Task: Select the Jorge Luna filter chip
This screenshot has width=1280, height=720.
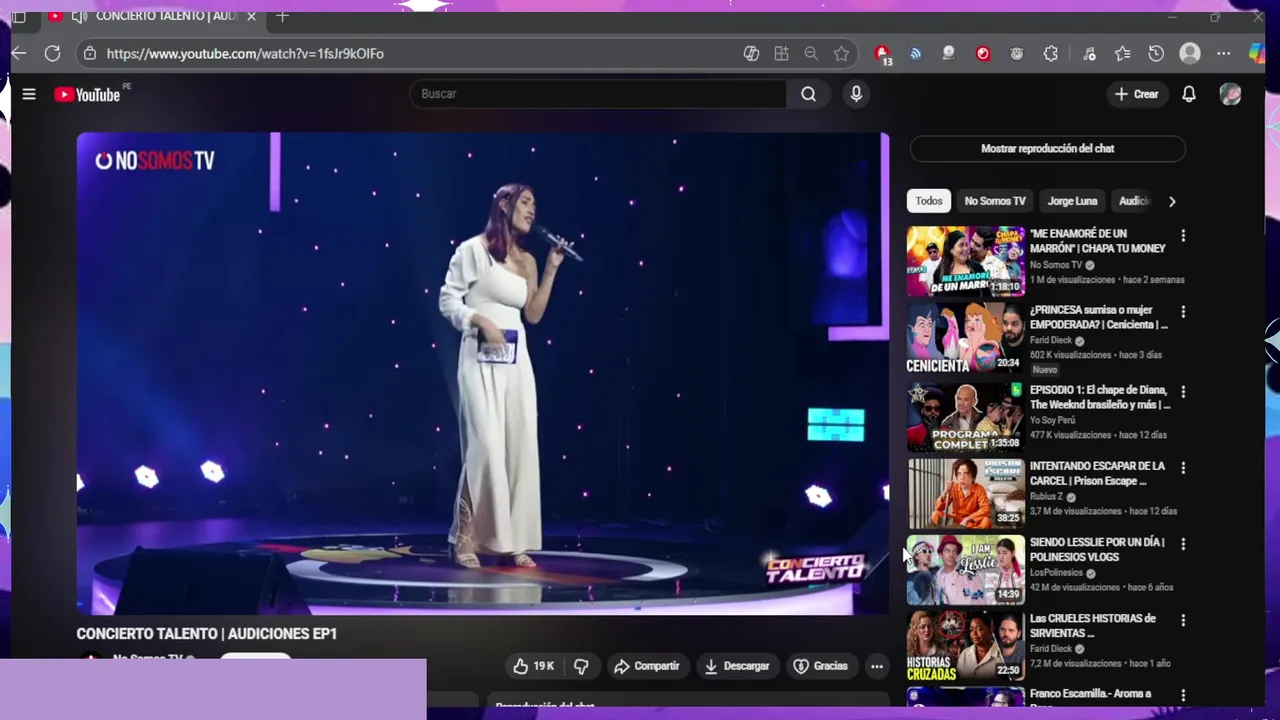Action: (x=1072, y=201)
